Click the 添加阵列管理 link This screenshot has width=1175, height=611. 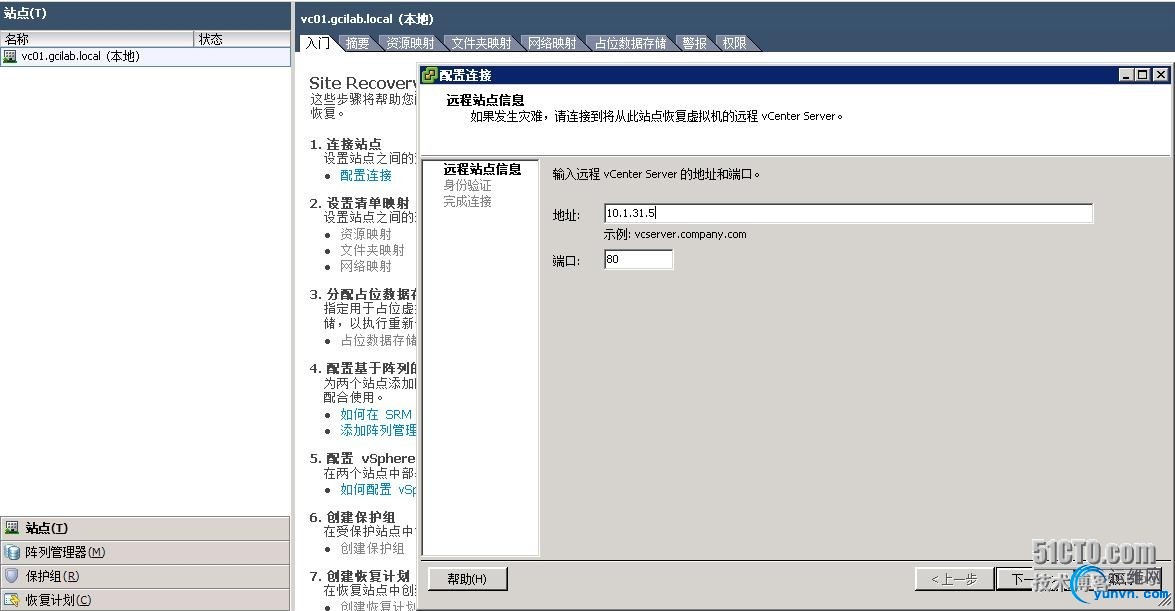378,430
